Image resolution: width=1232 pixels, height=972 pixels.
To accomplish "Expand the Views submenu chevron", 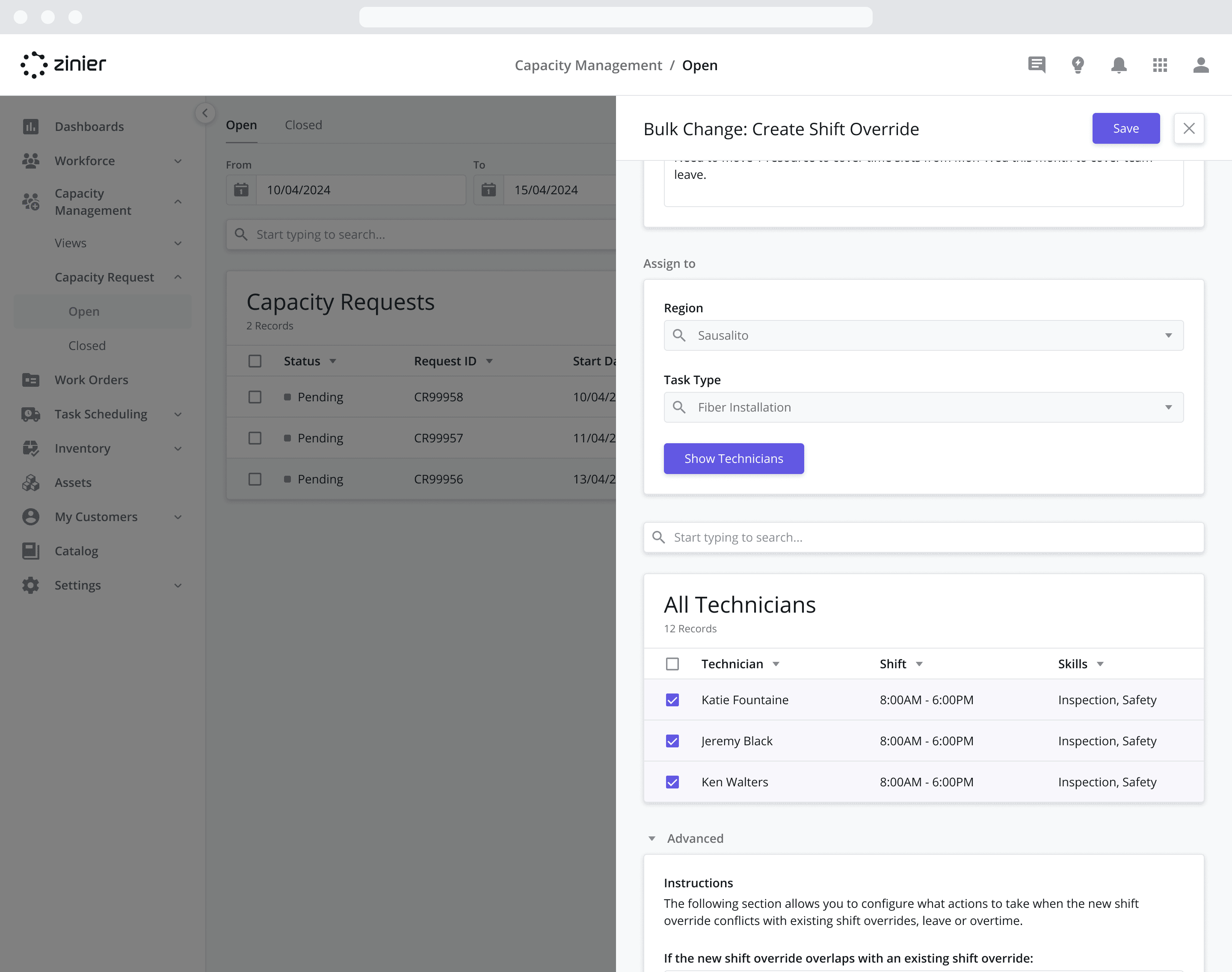I will click(178, 243).
